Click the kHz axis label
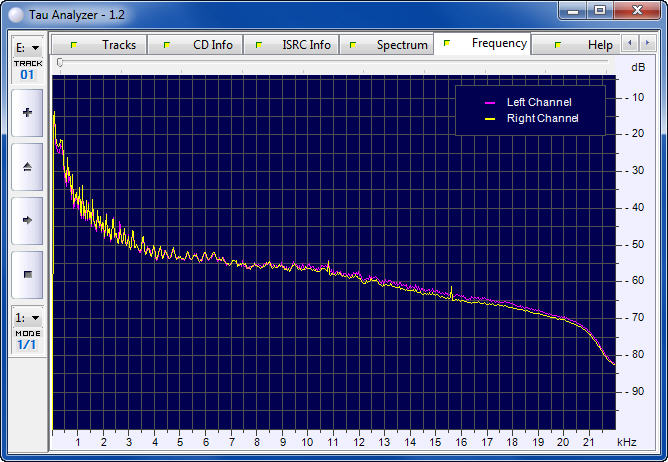The image size is (668, 462). (627, 442)
